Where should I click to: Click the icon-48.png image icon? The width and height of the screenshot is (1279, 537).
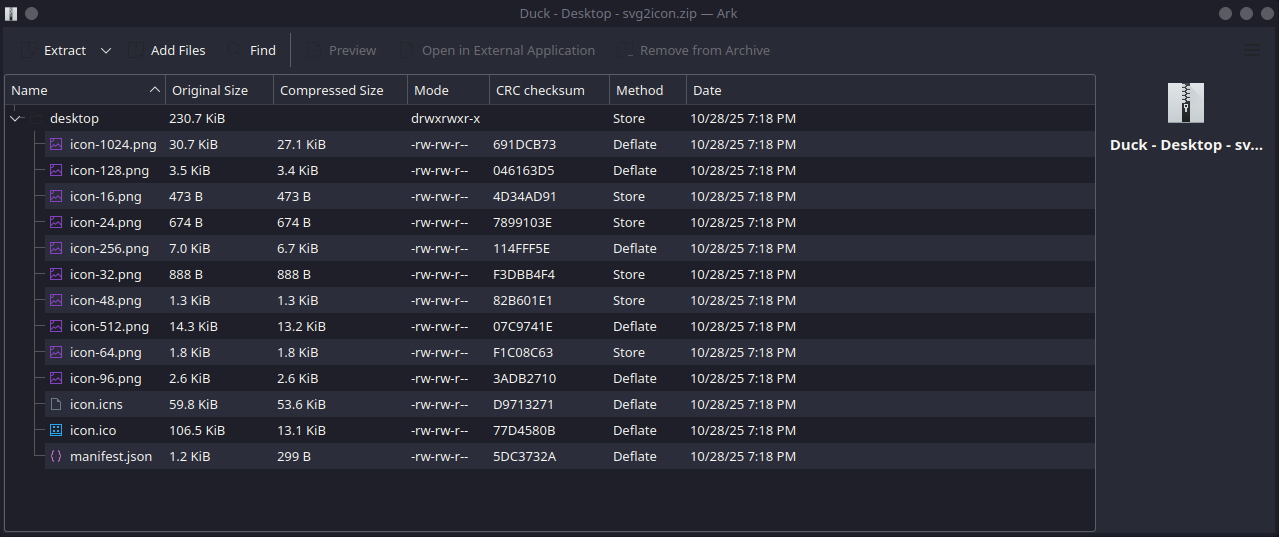coord(56,300)
